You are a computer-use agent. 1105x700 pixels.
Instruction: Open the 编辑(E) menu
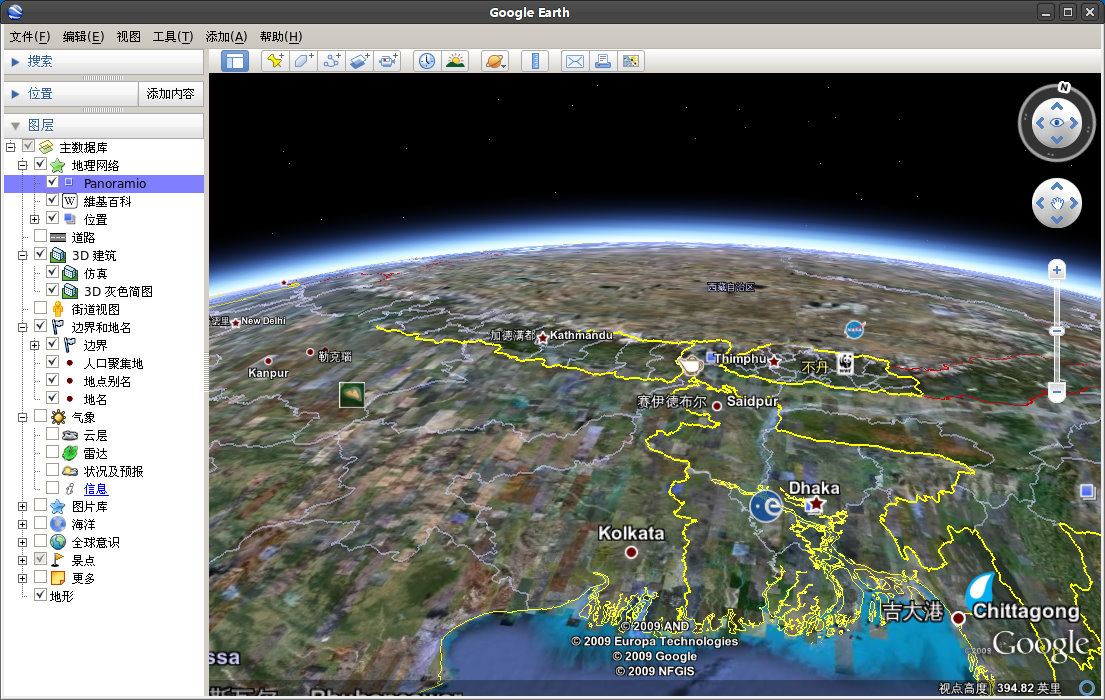click(x=83, y=37)
